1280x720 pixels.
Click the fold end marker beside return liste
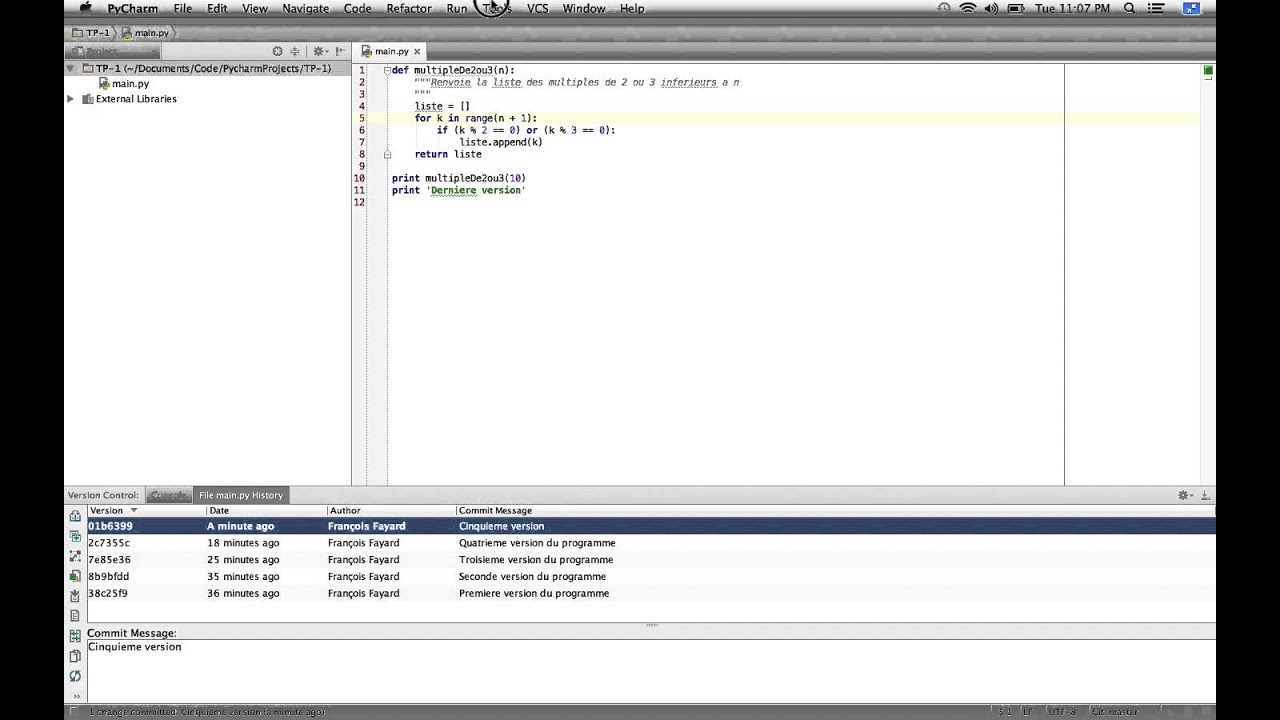click(387, 154)
